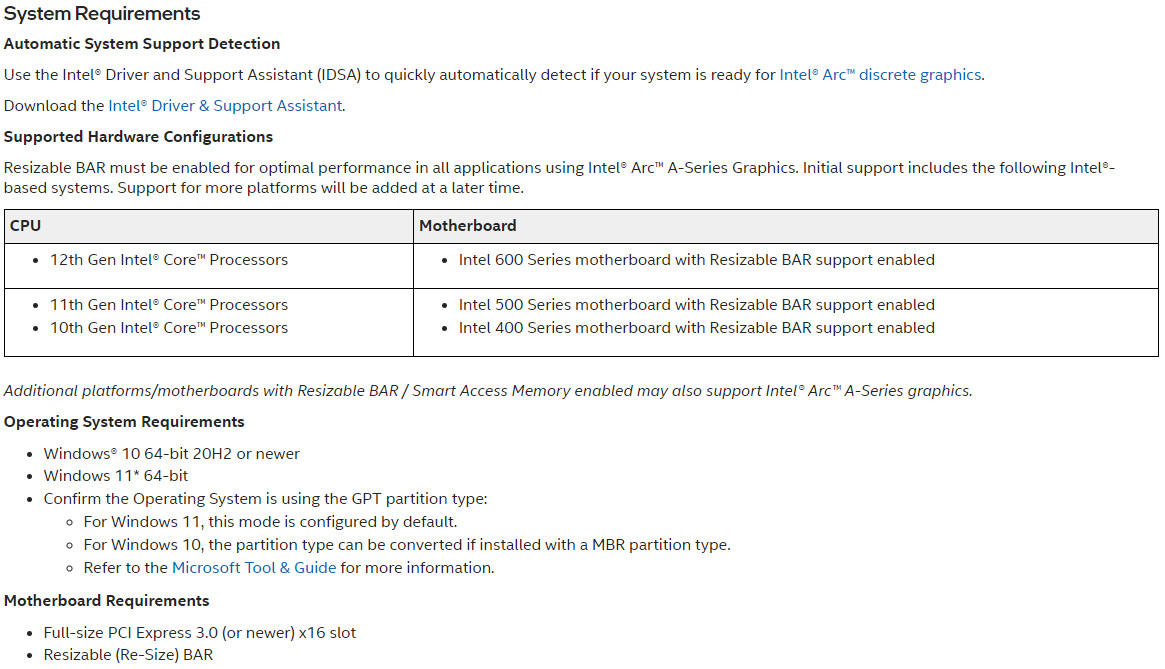Click the Intel 500 Series motherboard entry
Image resolution: width=1165 pixels, height=669 pixels.
click(x=696, y=305)
